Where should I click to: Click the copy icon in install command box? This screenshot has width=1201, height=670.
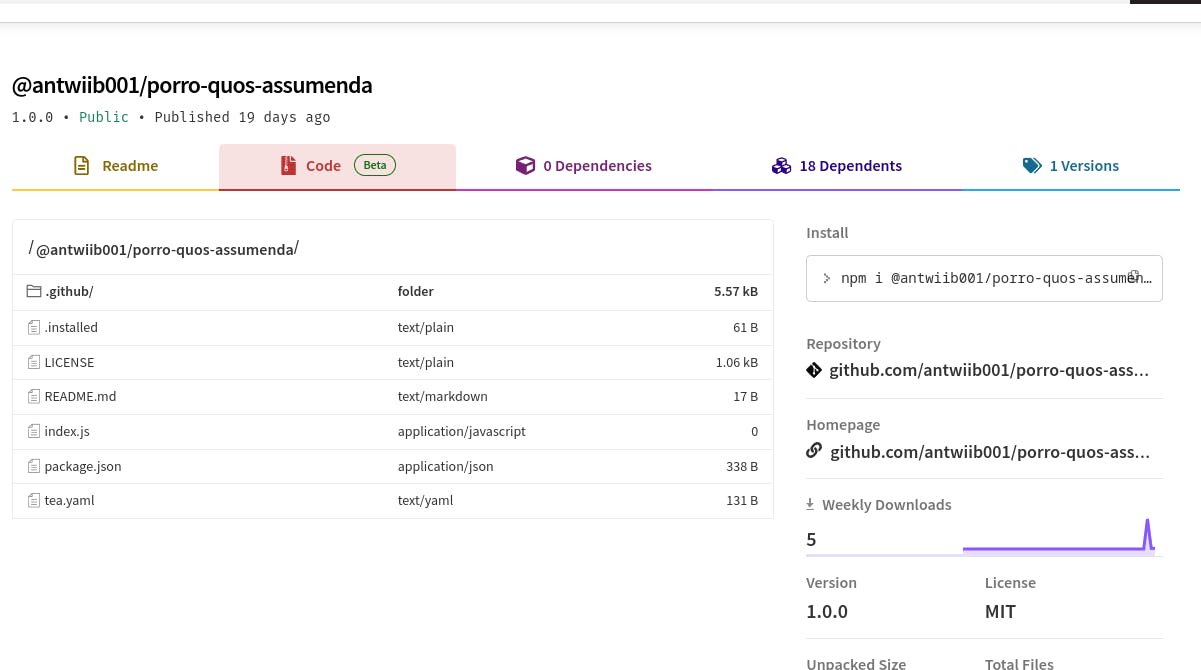[x=1134, y=276]
